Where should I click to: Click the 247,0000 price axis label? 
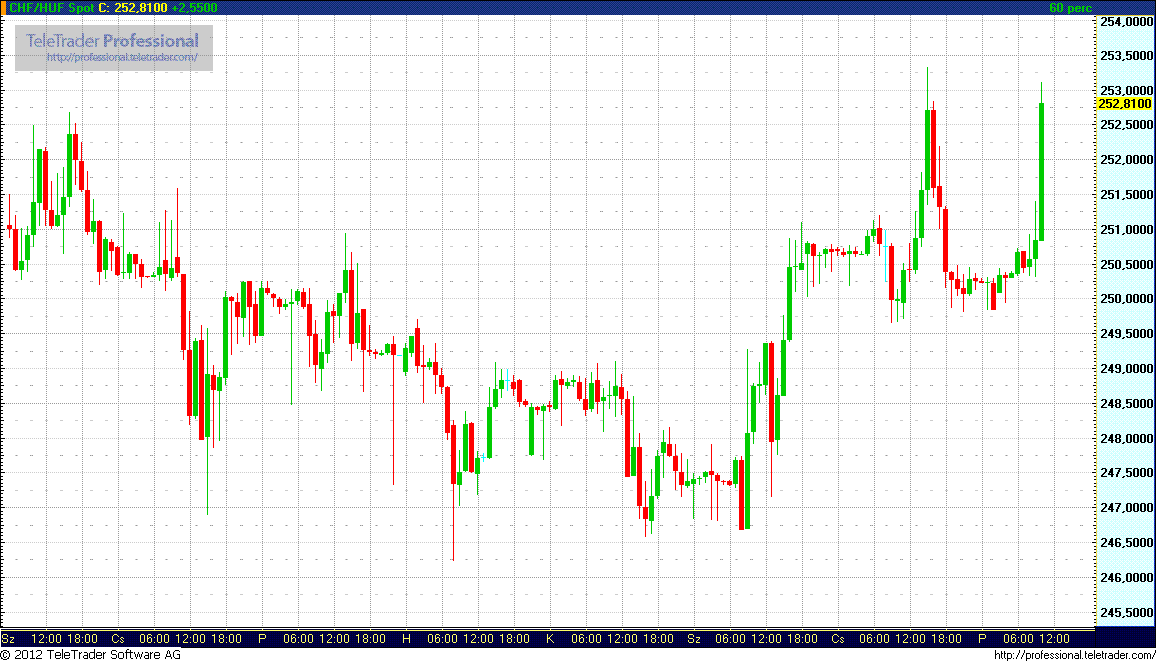pyautogui.click(x=1126, y=508)
